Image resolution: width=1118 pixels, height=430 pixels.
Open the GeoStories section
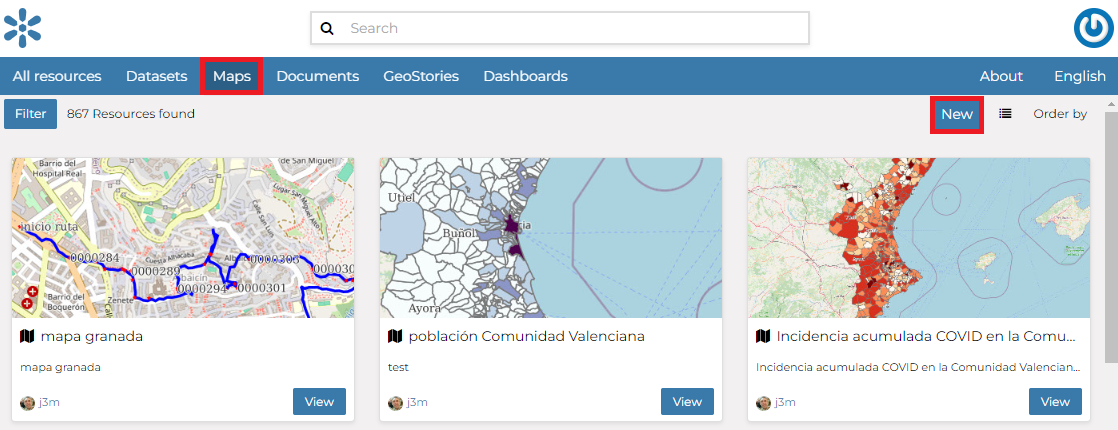click(420, 76)
